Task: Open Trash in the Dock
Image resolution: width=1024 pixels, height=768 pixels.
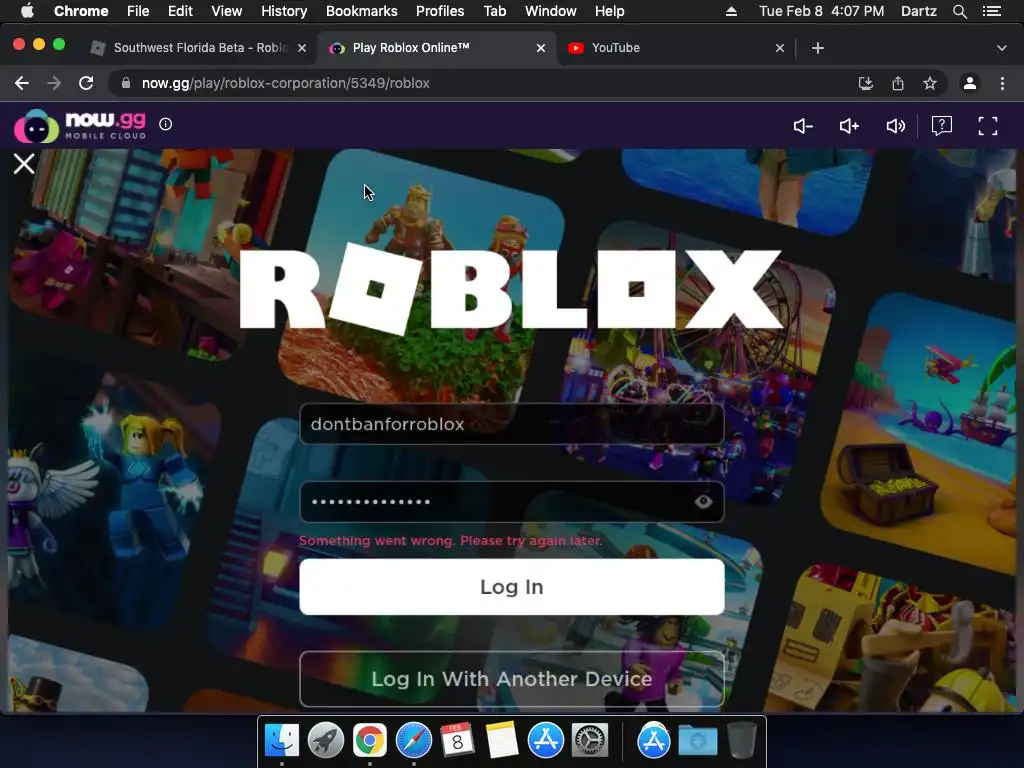Action: pos(742,740)
